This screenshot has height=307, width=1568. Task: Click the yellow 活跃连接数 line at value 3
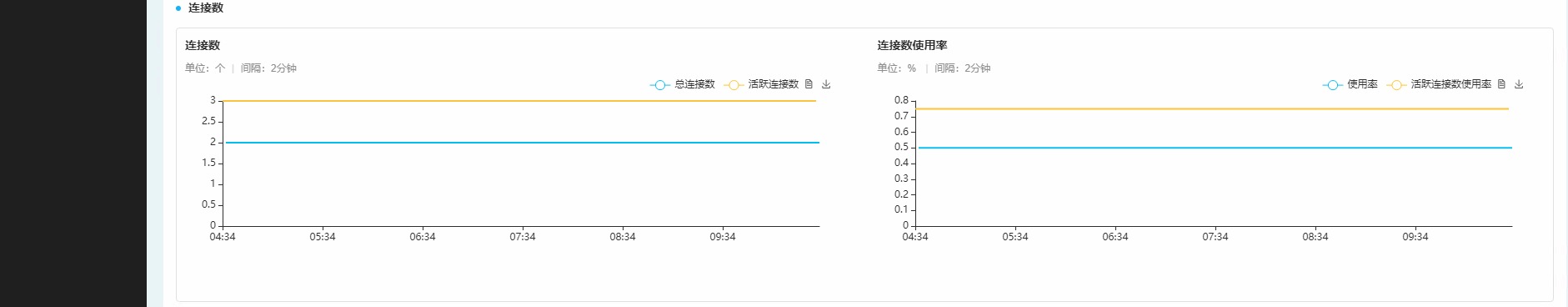pos(519,101)
